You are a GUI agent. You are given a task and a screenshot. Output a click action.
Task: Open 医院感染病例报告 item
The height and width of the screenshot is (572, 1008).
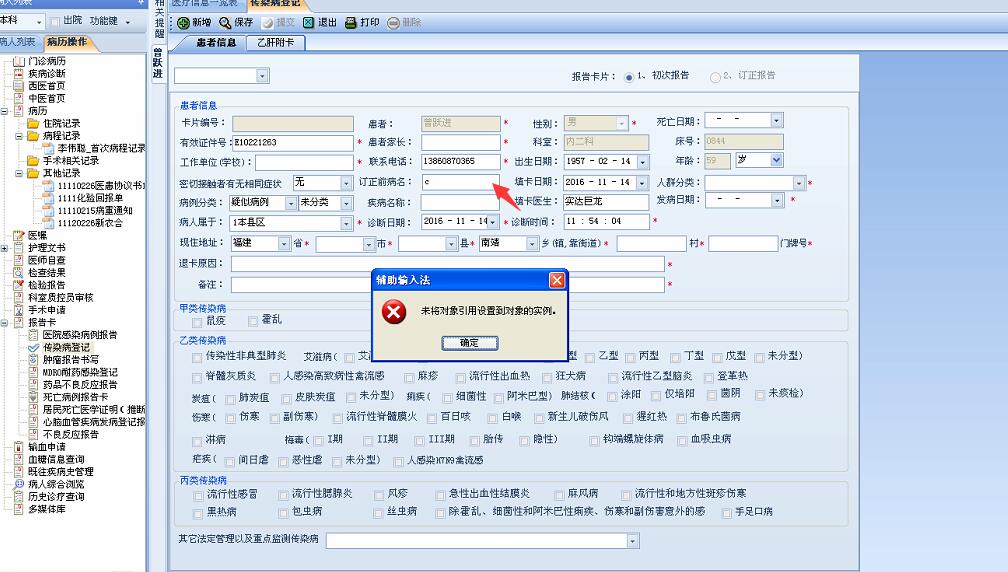(80, 335)
